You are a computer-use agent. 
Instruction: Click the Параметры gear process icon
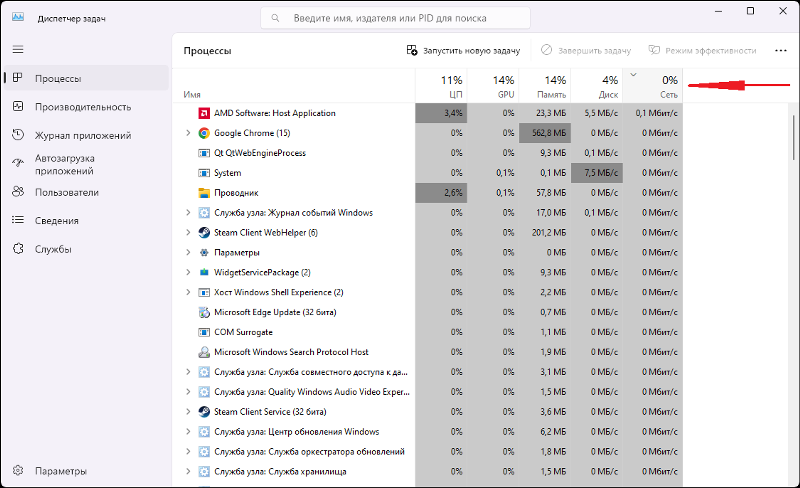pyautogui.click(x=204, y=252)
